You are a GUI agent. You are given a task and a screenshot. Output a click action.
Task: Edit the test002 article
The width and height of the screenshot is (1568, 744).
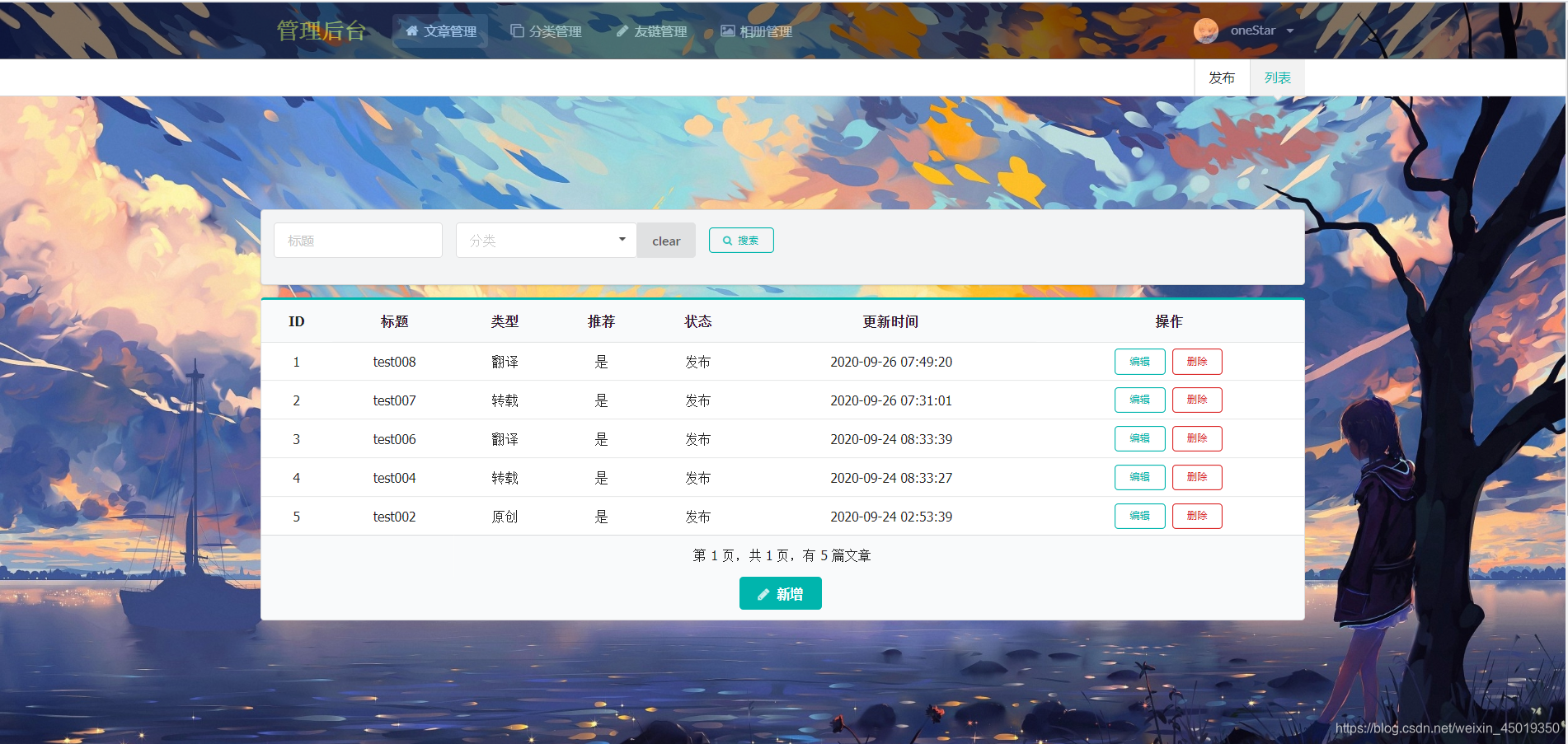point(1139,516)
